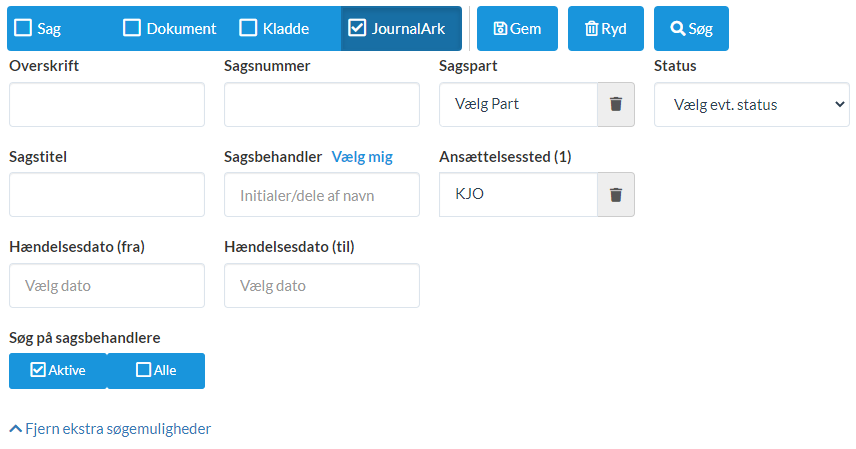Open the Status dropdown
This screenshot has height=449, width=856.
[x=751, y=104]
